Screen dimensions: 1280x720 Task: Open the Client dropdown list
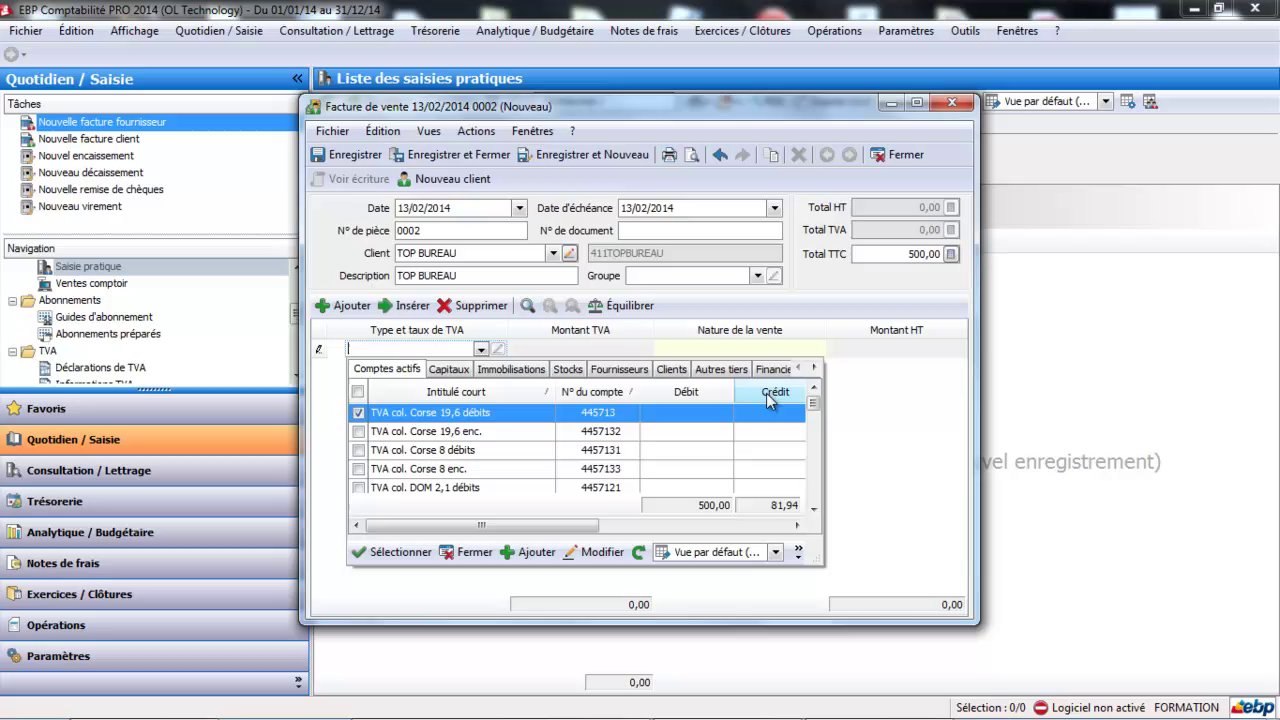click(x=552, y=254)
